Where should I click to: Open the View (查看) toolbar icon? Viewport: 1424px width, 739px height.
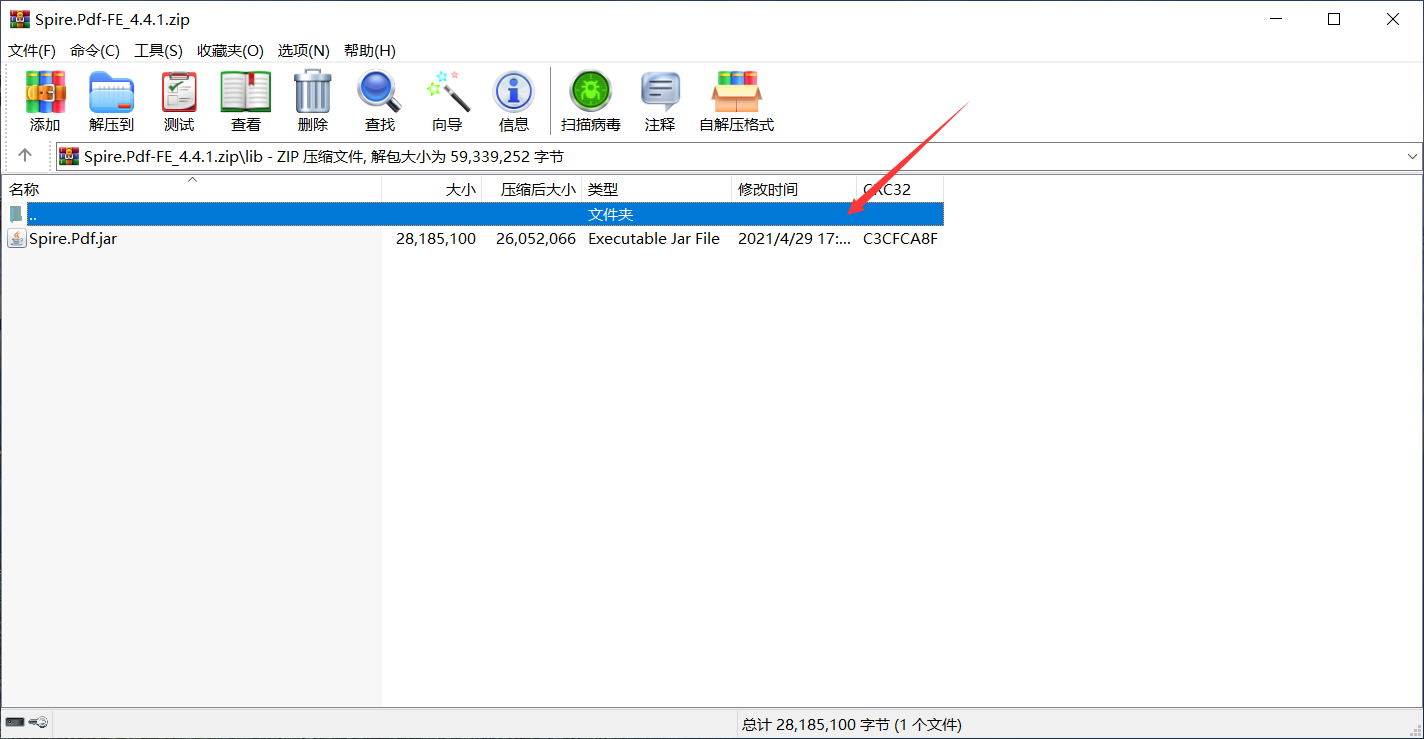click(x=246, y=101)
